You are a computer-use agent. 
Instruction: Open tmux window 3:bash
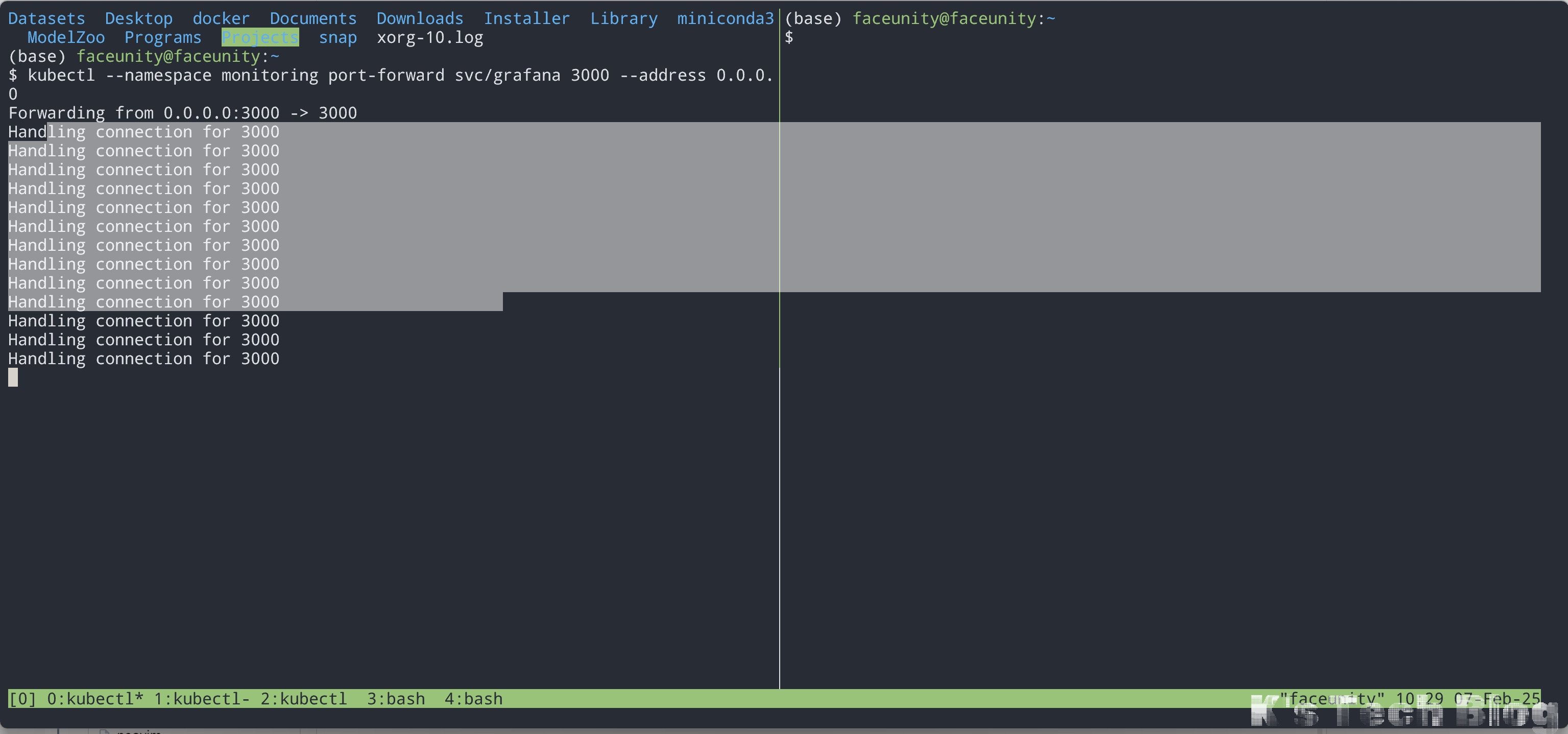pos(396,699)
